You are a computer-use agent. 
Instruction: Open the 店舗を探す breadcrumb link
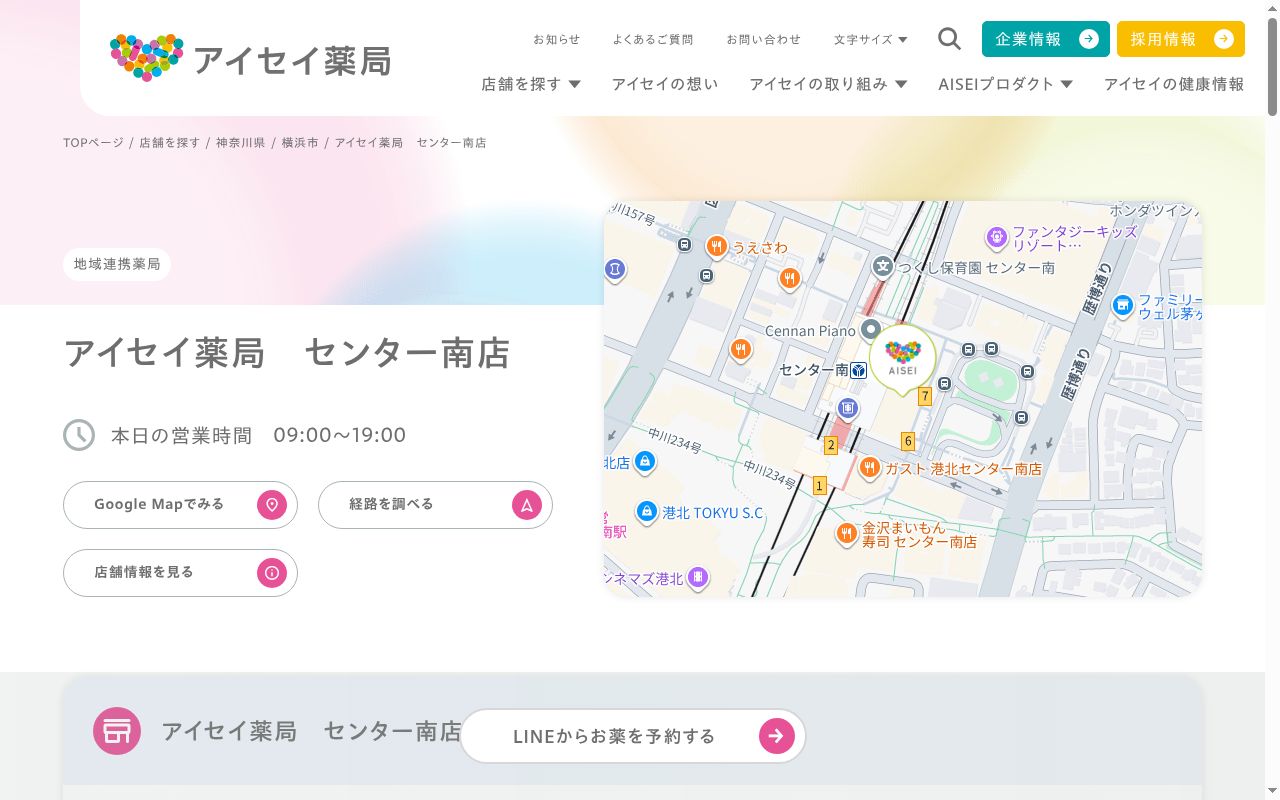[x=170, y=143]
